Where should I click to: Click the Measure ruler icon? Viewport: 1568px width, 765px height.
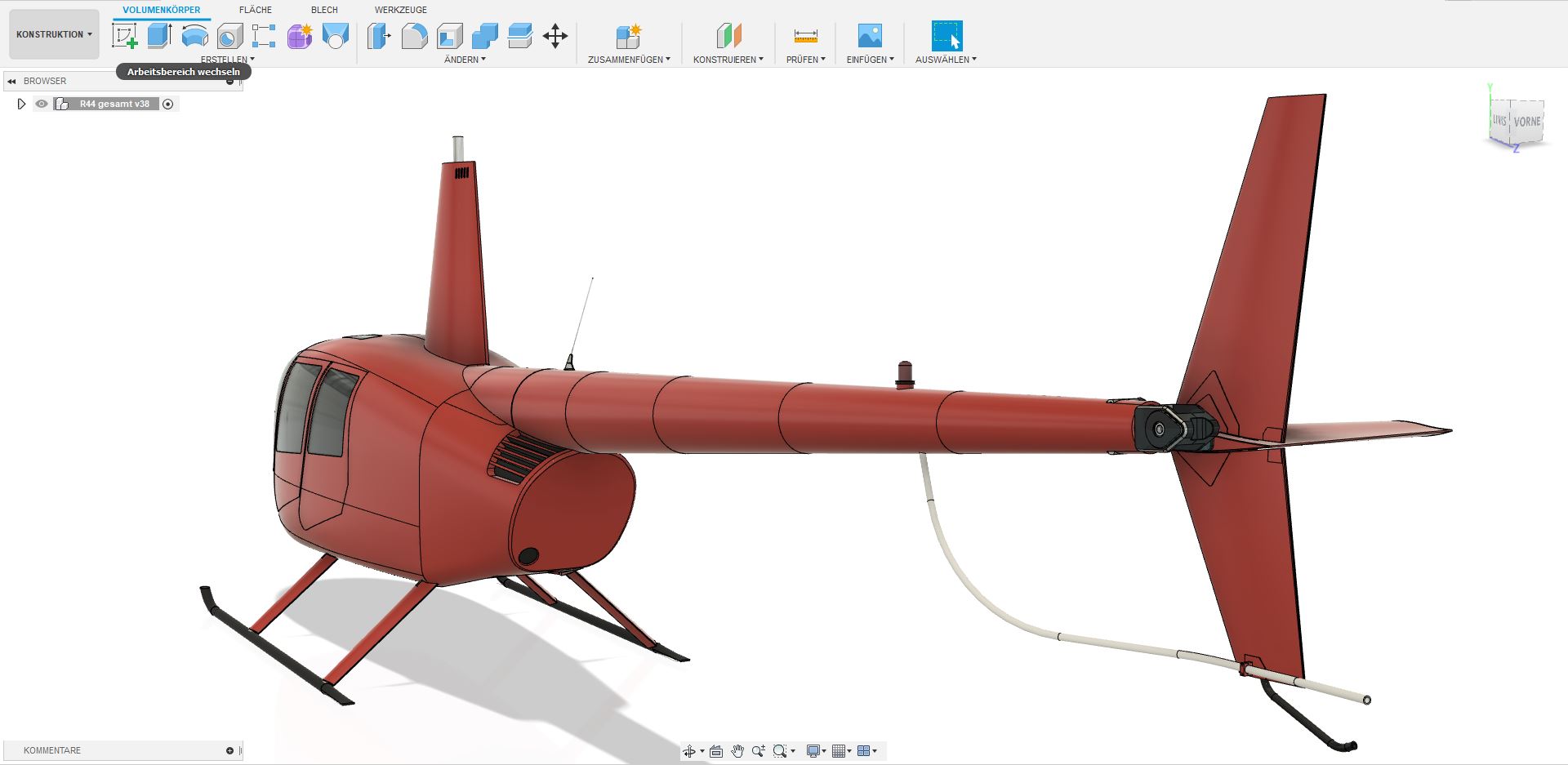[805, 36]
